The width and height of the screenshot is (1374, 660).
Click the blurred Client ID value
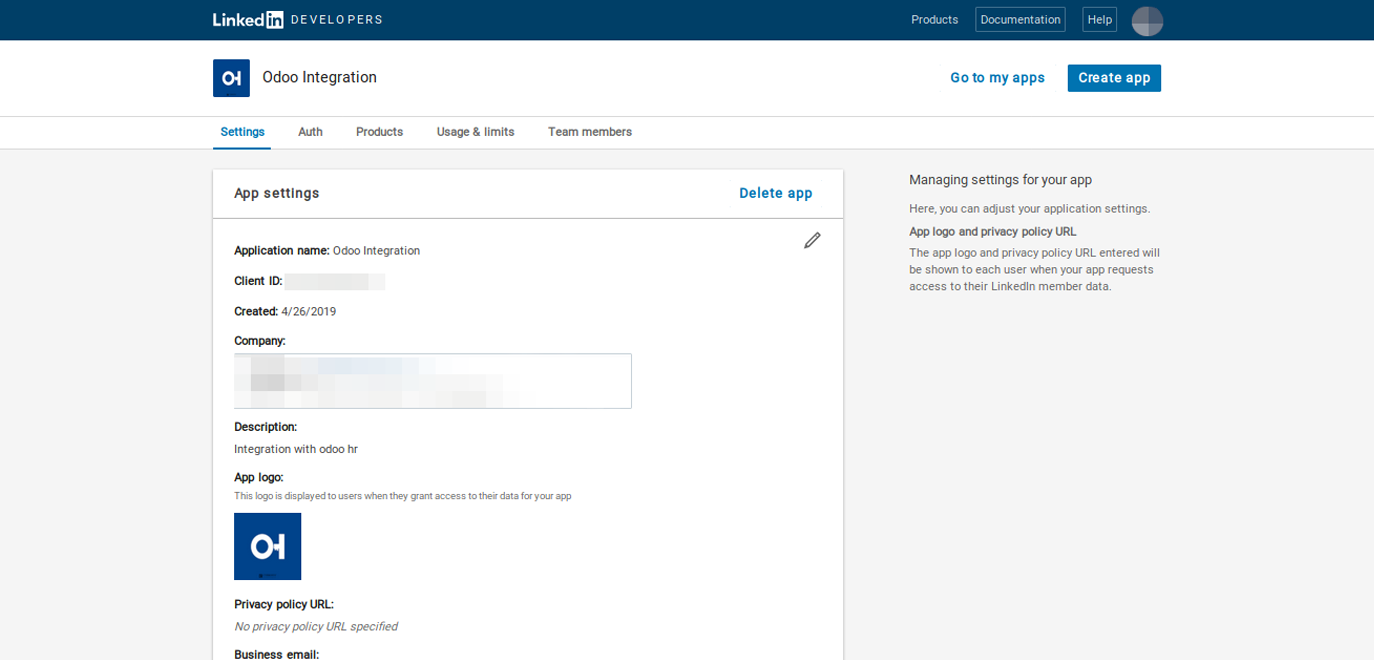tap(335, 281)
